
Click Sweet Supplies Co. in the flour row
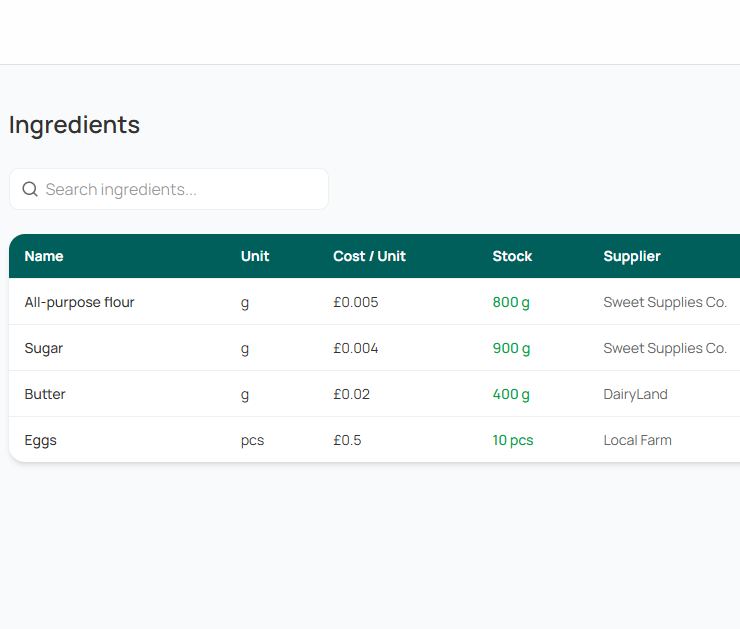tap(665, 302)
